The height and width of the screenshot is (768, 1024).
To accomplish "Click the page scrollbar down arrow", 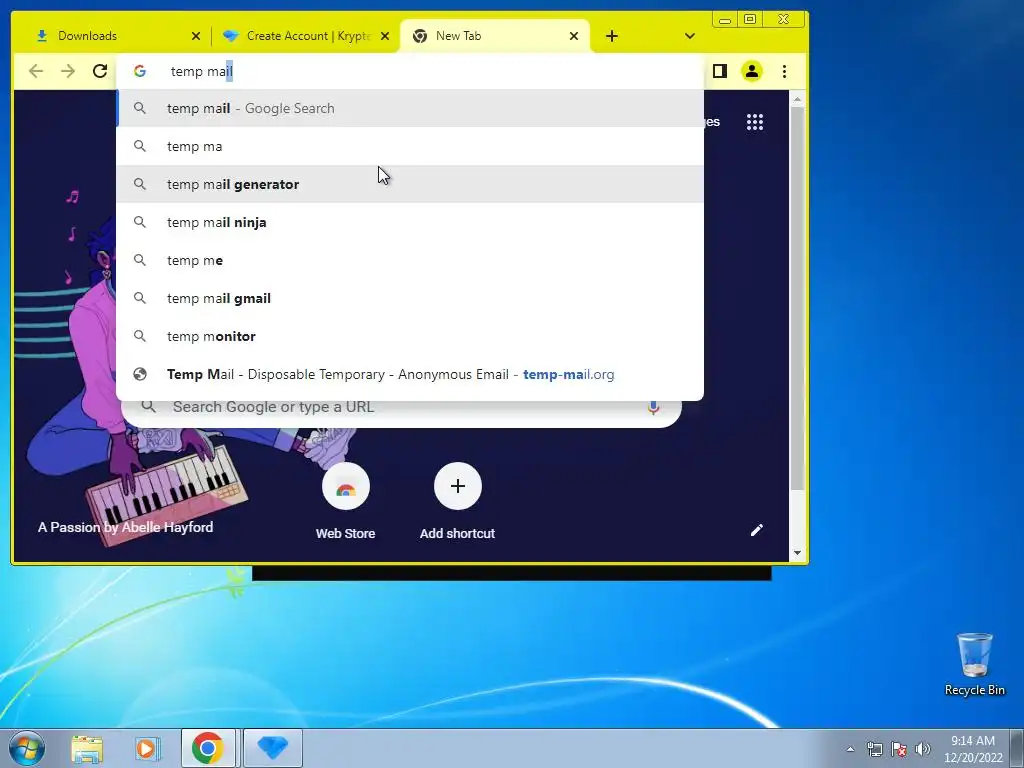I will [x=797, y=553].
